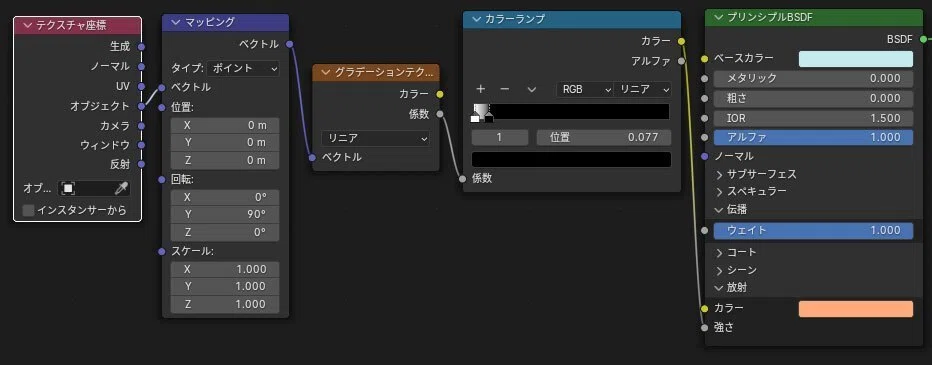Click the active stop index field 1
Image resolution: width=932 pixels, height=365 pixels.
(x=500, y=137)
